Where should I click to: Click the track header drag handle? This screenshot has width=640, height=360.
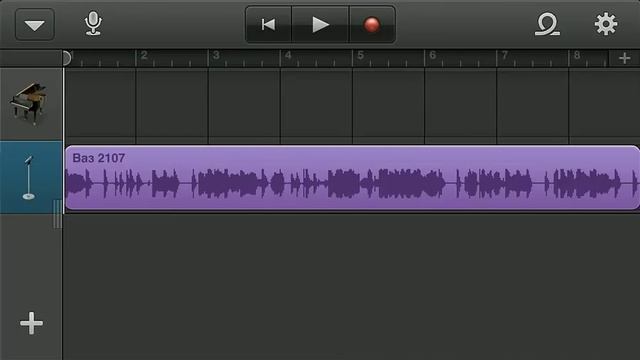point(58,214)
